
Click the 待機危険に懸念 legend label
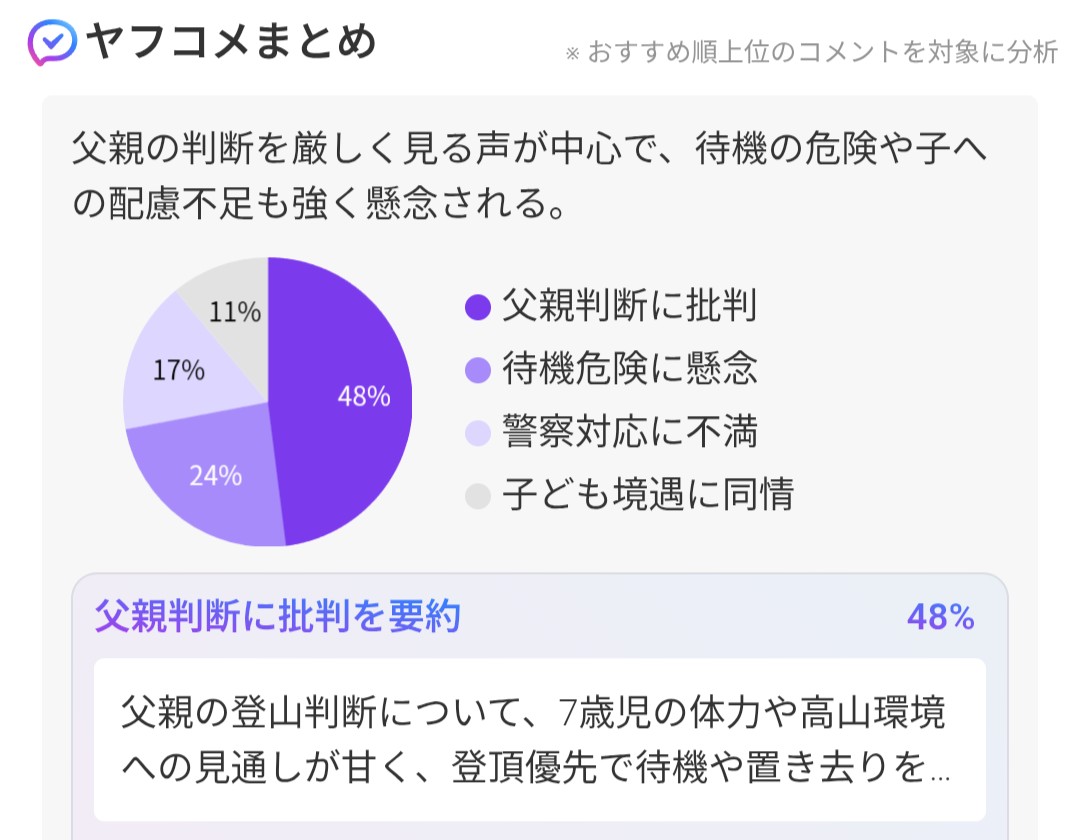(629, 369)
